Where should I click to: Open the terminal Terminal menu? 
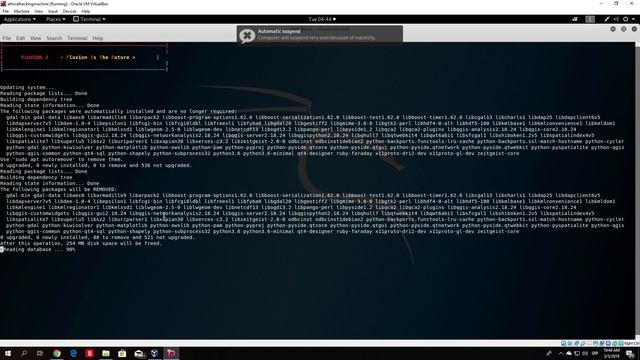[77, 38]
